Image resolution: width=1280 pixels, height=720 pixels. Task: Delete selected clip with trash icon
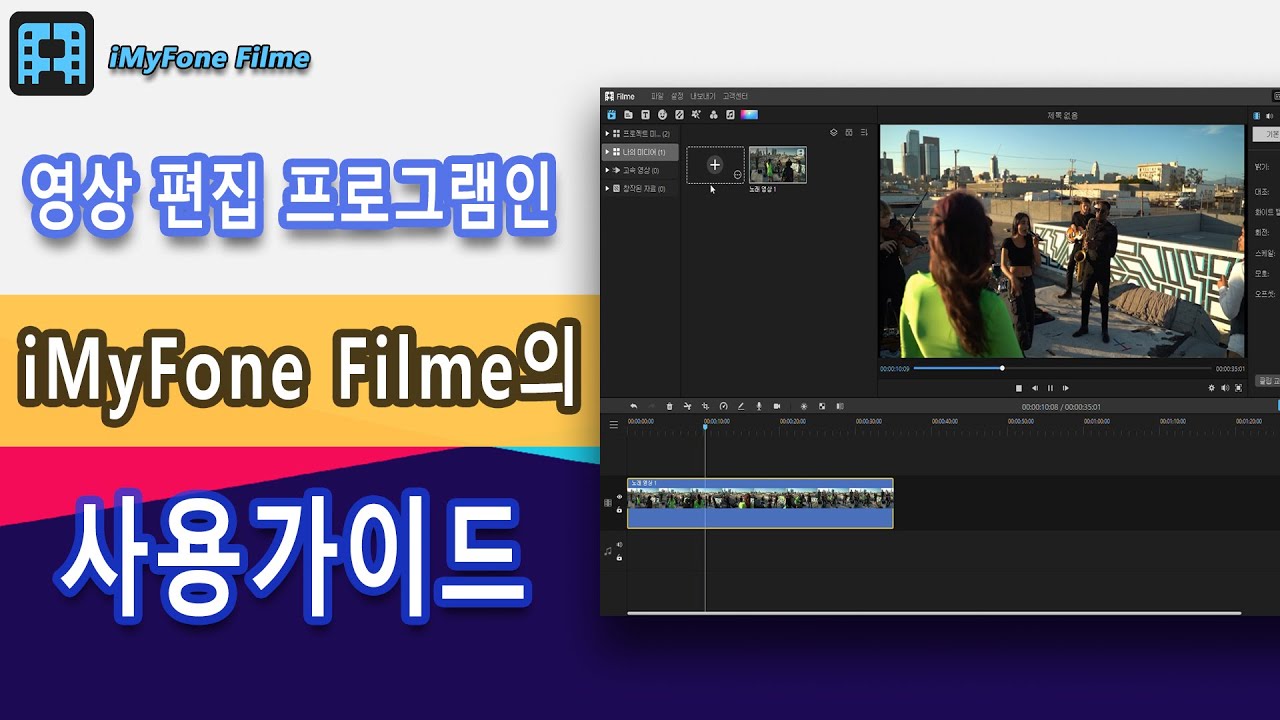pyautogui.click(x=669, y=406)
